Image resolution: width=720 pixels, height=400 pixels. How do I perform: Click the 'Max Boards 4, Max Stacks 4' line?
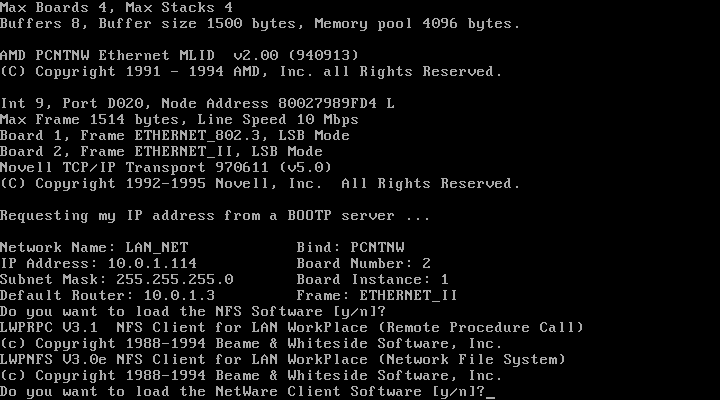117,8
